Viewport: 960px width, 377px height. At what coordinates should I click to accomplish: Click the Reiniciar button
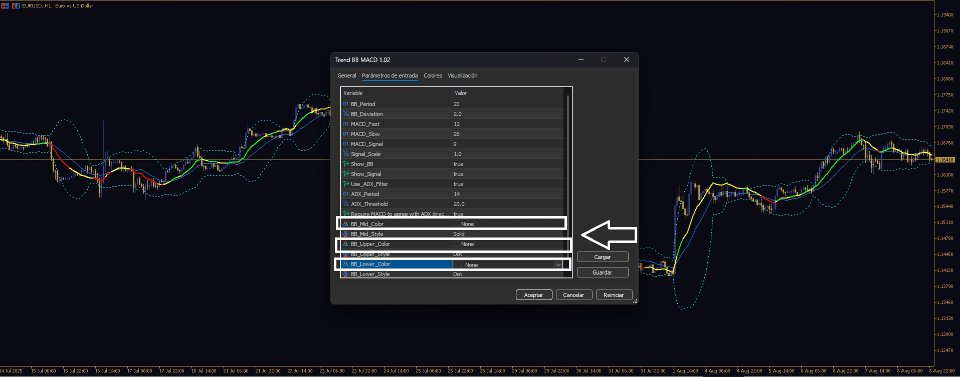pos(614,294)
